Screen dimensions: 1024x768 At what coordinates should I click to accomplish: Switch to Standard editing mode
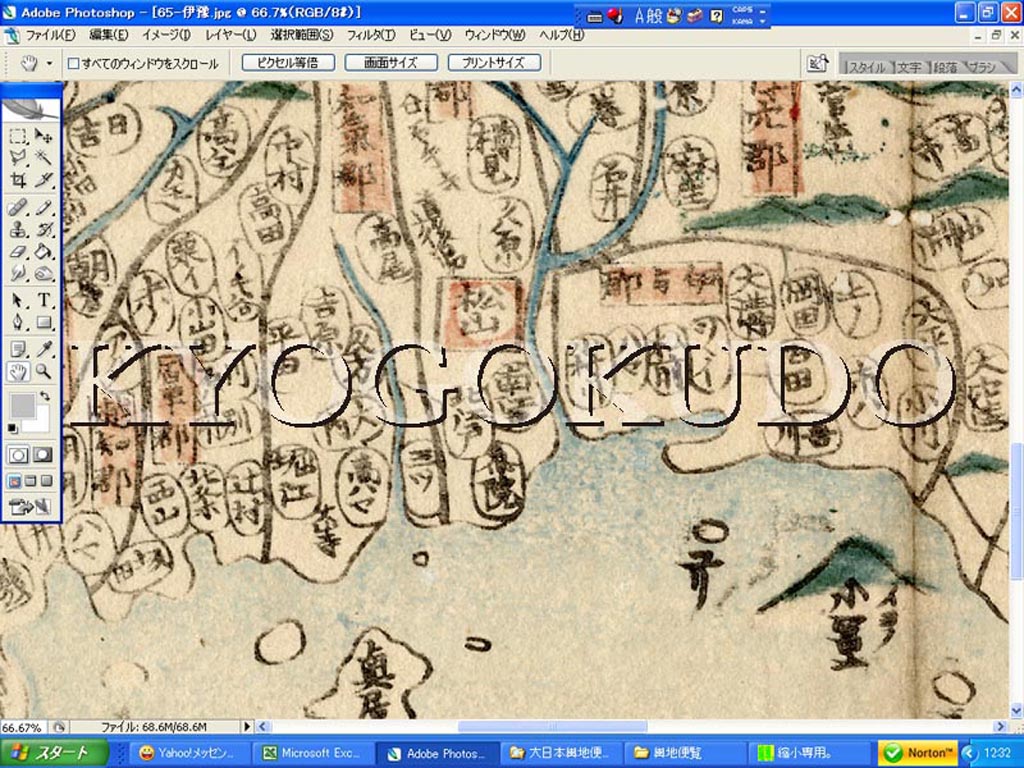[18, 455]
